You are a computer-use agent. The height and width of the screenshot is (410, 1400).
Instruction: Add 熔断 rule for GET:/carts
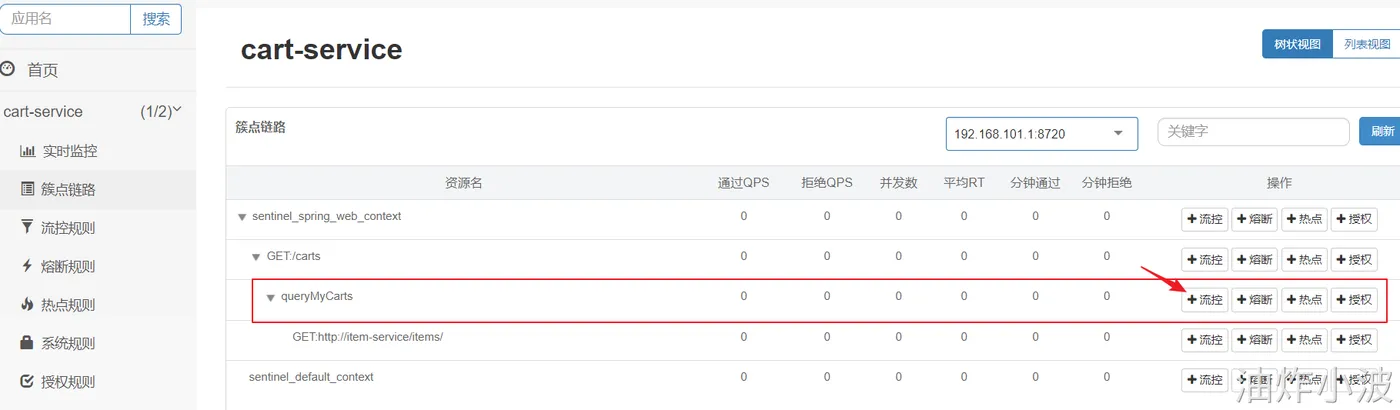coord(1254,260)
